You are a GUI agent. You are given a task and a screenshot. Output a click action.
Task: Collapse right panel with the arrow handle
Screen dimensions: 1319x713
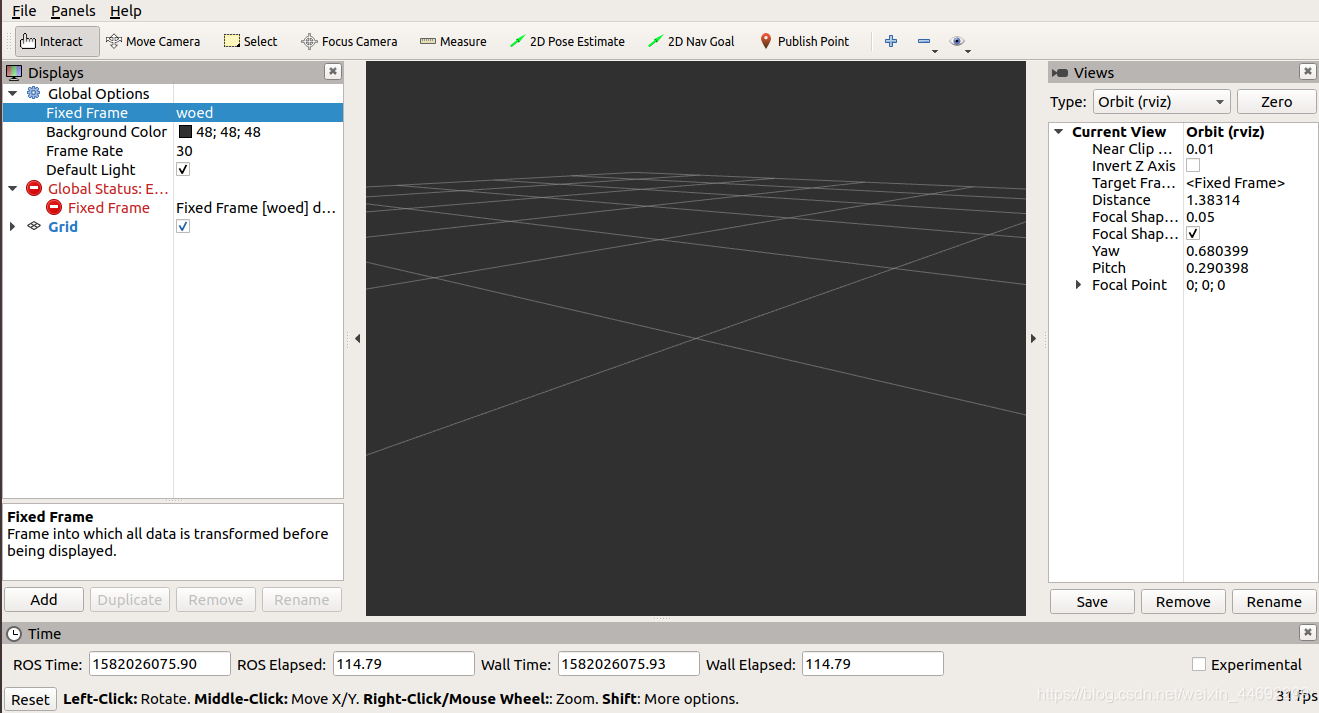(1033, 339)
